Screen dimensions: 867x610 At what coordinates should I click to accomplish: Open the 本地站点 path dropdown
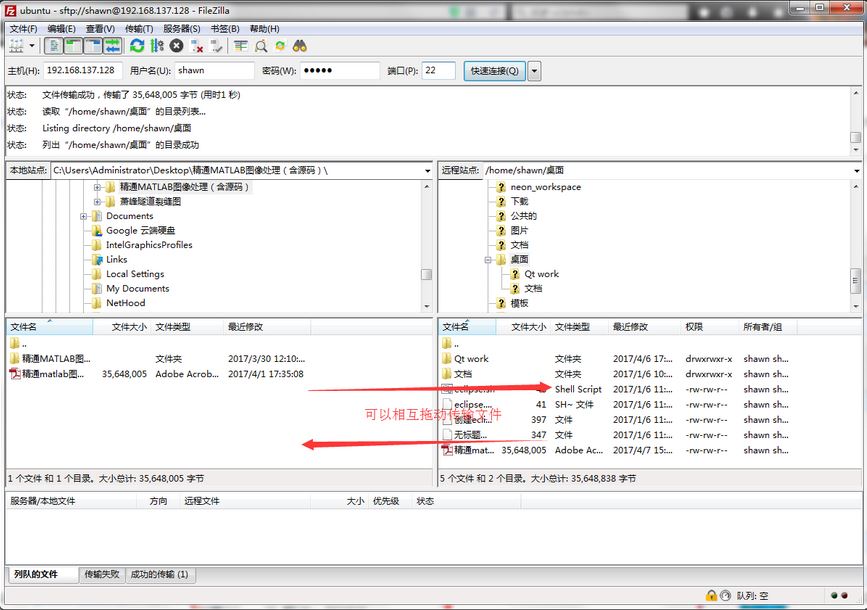[x=427, y=170]
